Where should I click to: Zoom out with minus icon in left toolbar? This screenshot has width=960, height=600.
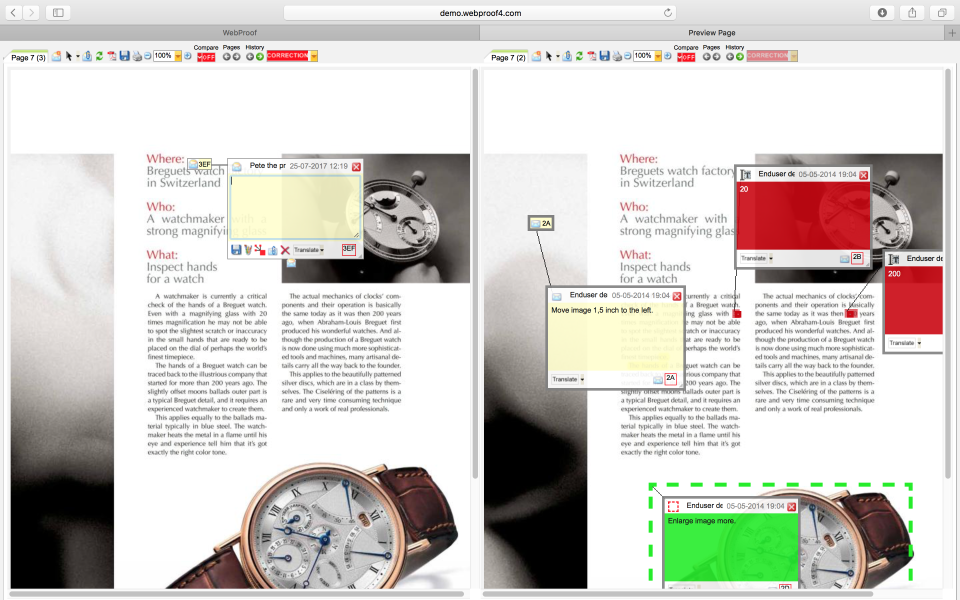pyautogui.click(x=148, y=56)
